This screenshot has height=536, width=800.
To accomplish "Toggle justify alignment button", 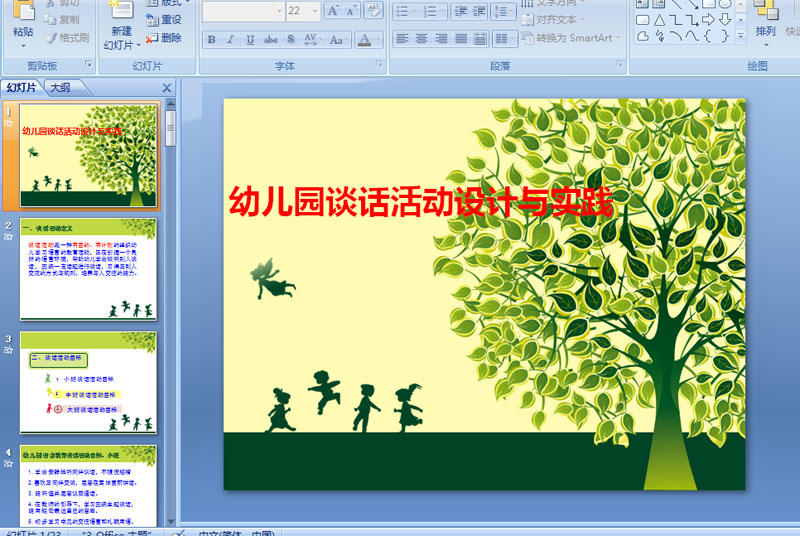I will (x=461, y=38).
